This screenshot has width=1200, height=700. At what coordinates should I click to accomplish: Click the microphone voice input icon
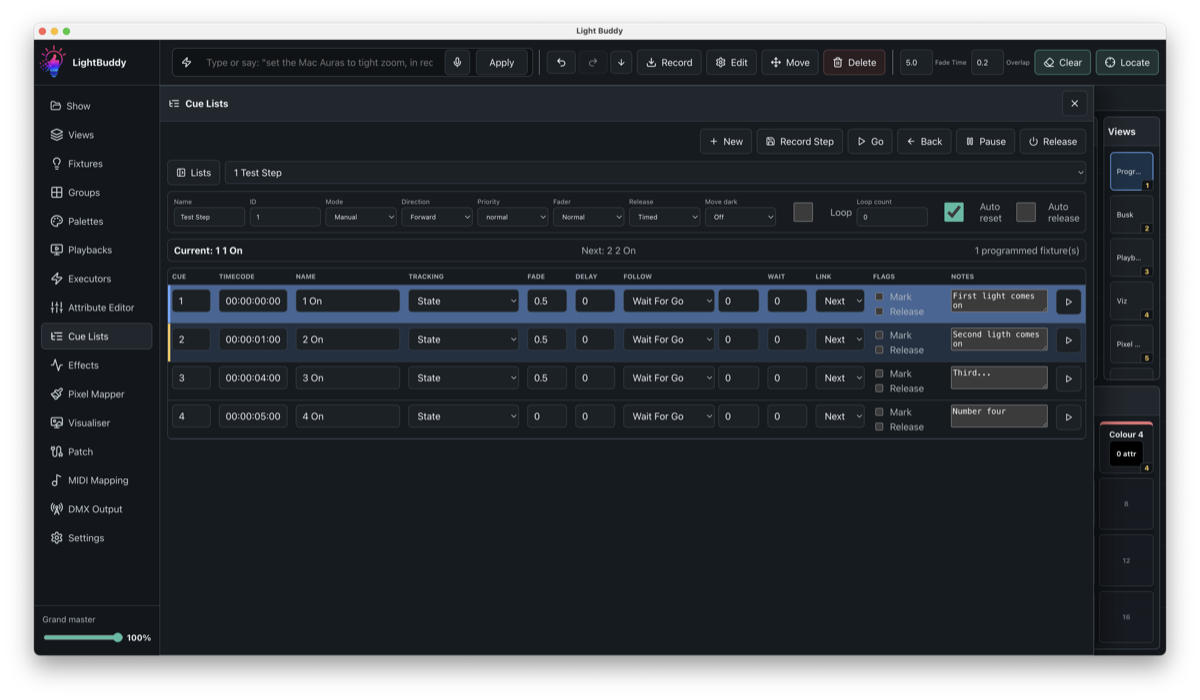pyautogui.click(x=457, y=62)
